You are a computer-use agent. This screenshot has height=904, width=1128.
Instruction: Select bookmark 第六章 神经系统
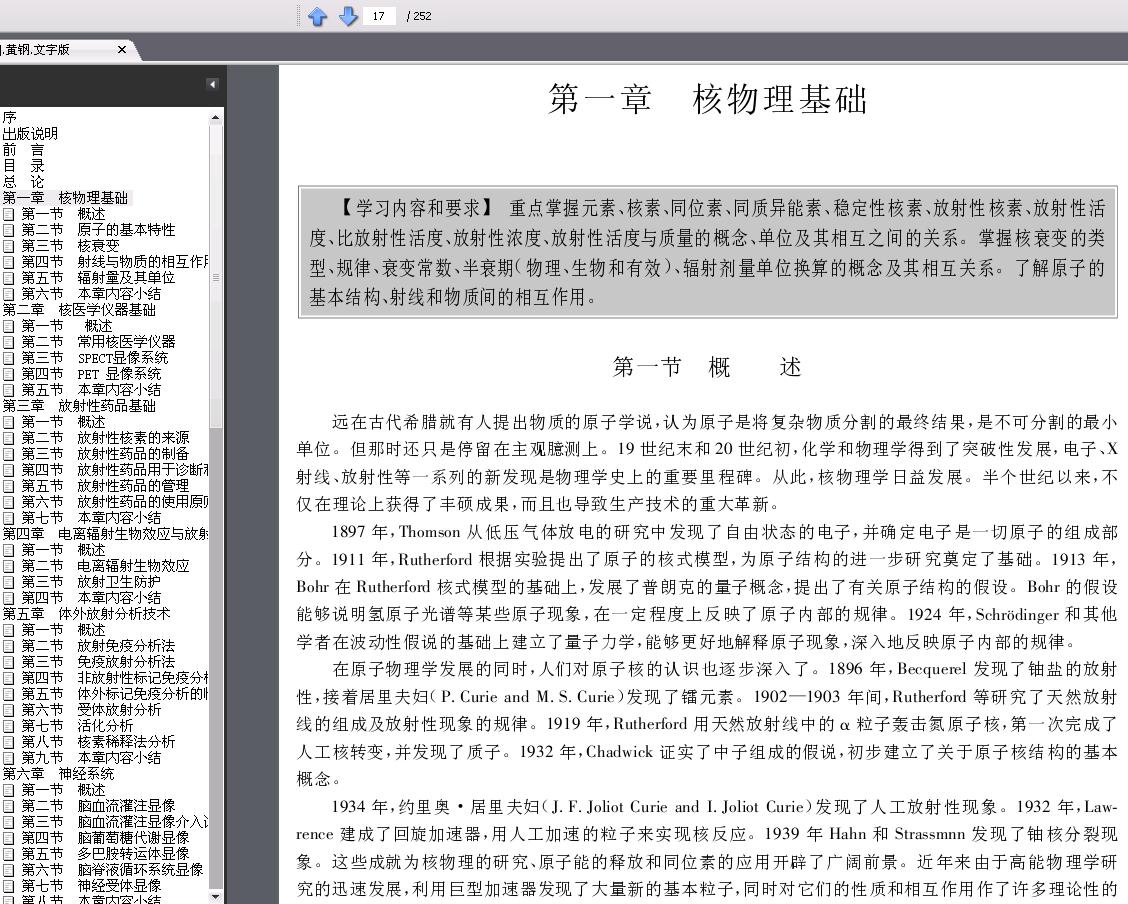[58, 773]
